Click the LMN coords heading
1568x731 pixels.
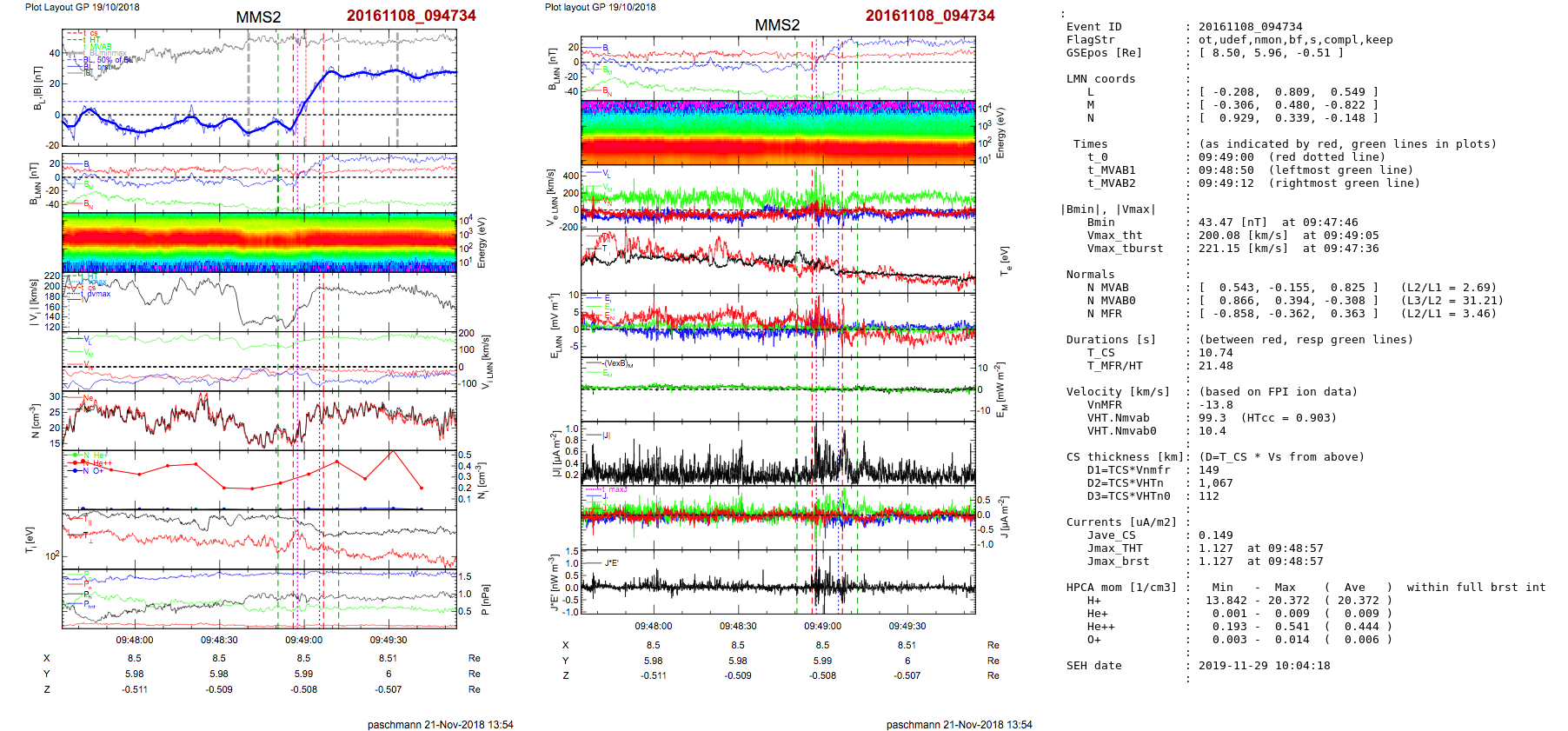click(x=1100, y=79)
